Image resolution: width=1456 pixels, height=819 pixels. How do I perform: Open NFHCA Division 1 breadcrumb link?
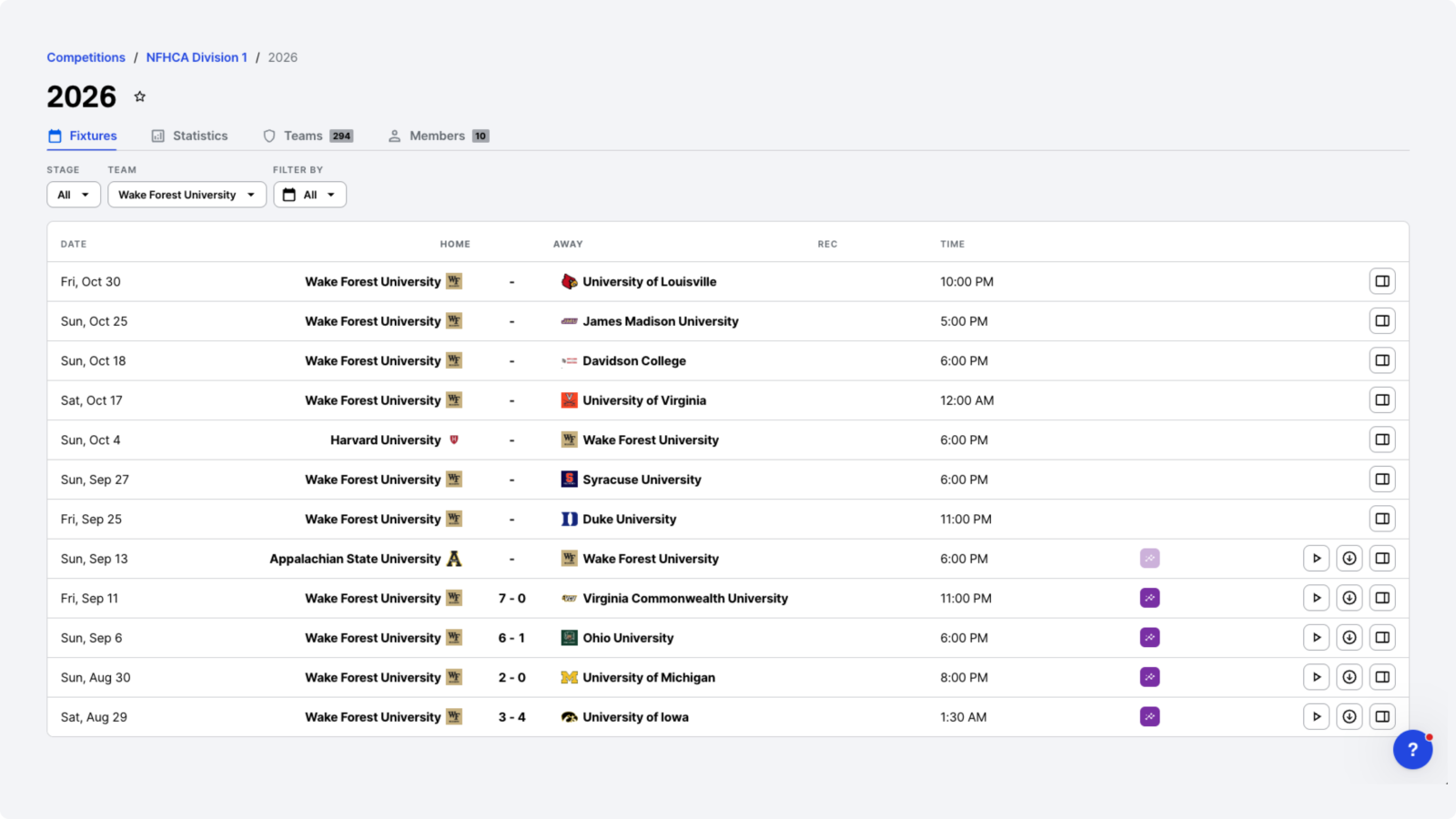(197, 57)
